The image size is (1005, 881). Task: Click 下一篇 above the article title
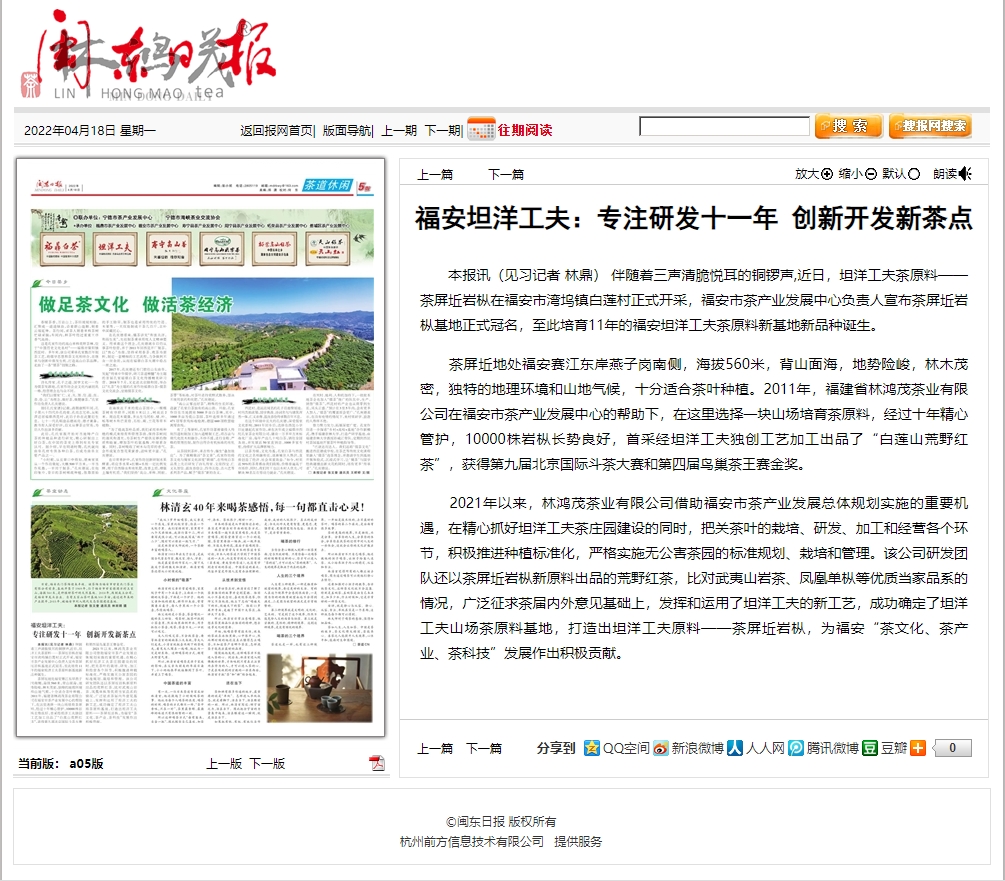pyautogui.click(x=506, y=174)
